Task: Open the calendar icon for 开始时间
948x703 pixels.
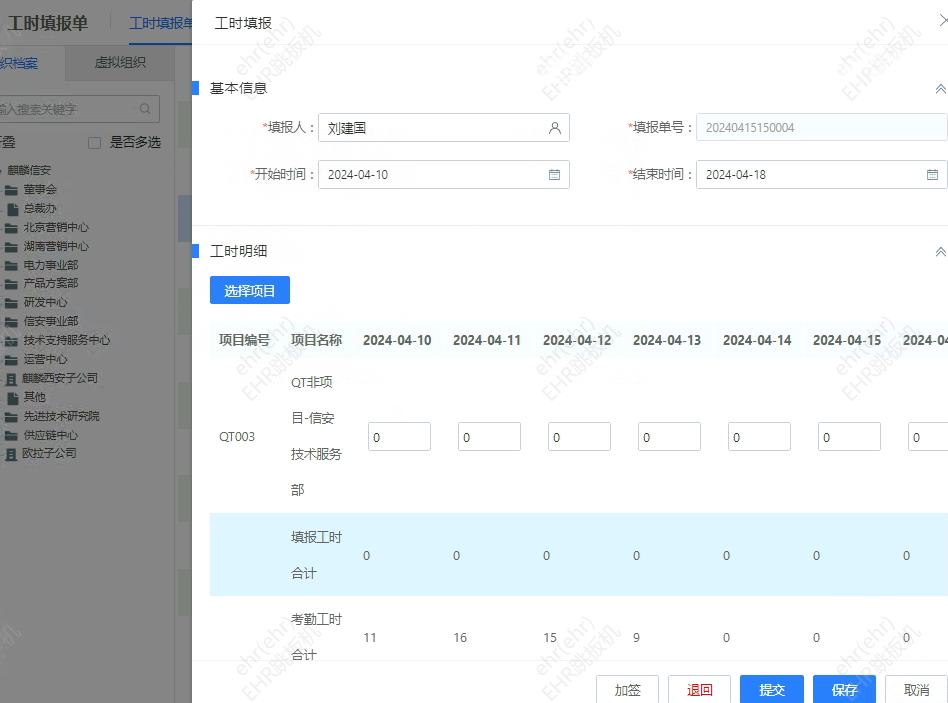Action: [x=555, y=174]
